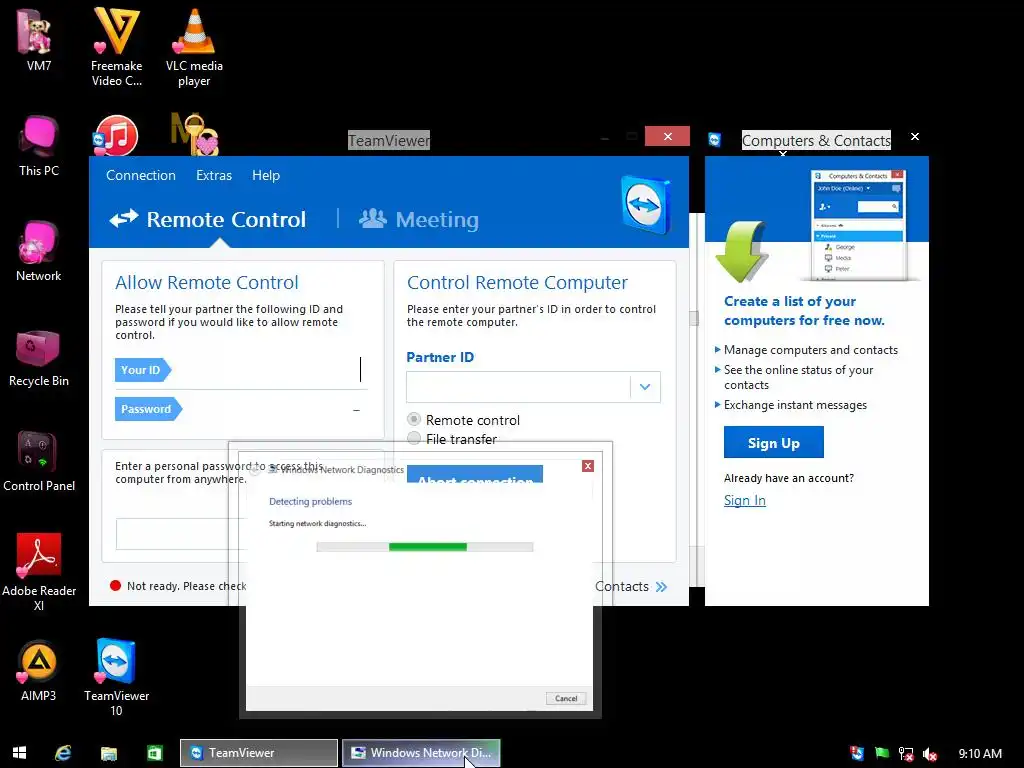Image resolution: width=1024 pixels, height=768 pixels.
Task: Click the Sign In link
Action: pyautogui.click(x=744, y=500)
